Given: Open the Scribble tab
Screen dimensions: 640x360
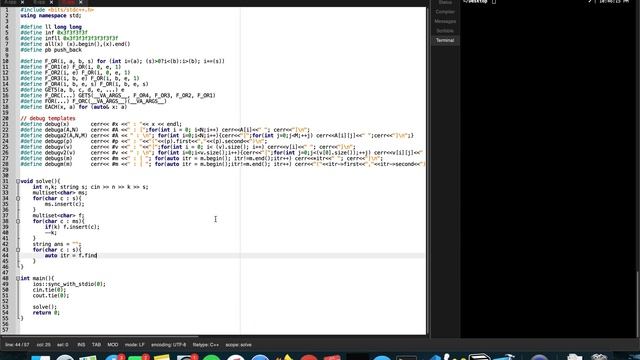Looking at the screenshot, I should click(x=445, y=31).
